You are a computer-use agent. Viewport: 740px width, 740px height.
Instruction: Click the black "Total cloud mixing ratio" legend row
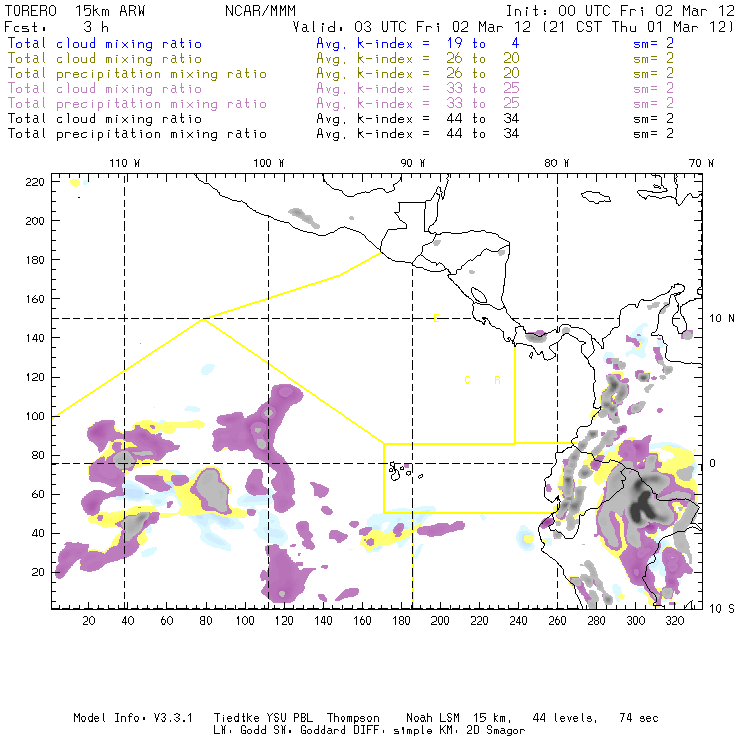tap(105, 118)
